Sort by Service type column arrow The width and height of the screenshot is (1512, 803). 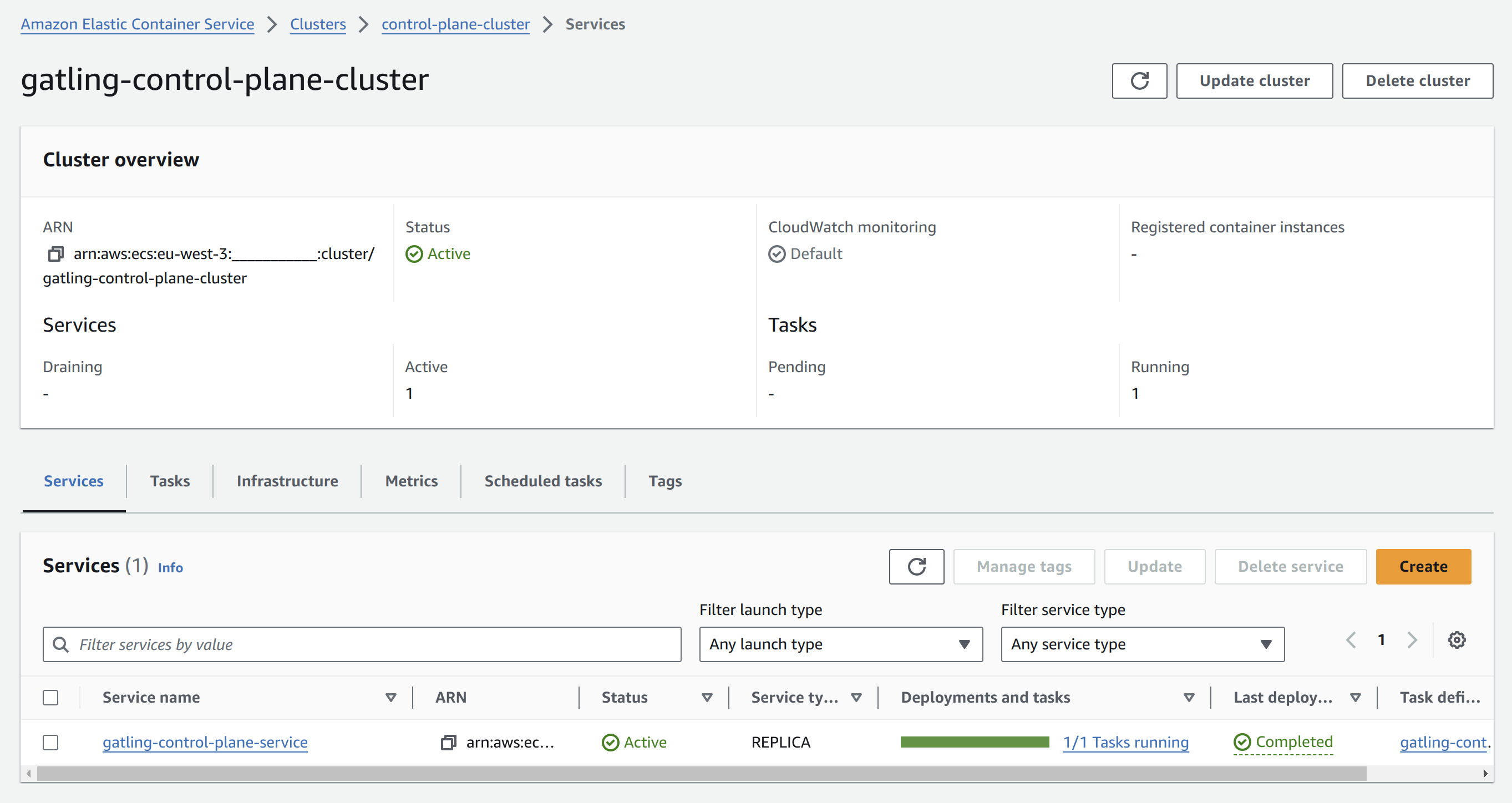point(856,697)
